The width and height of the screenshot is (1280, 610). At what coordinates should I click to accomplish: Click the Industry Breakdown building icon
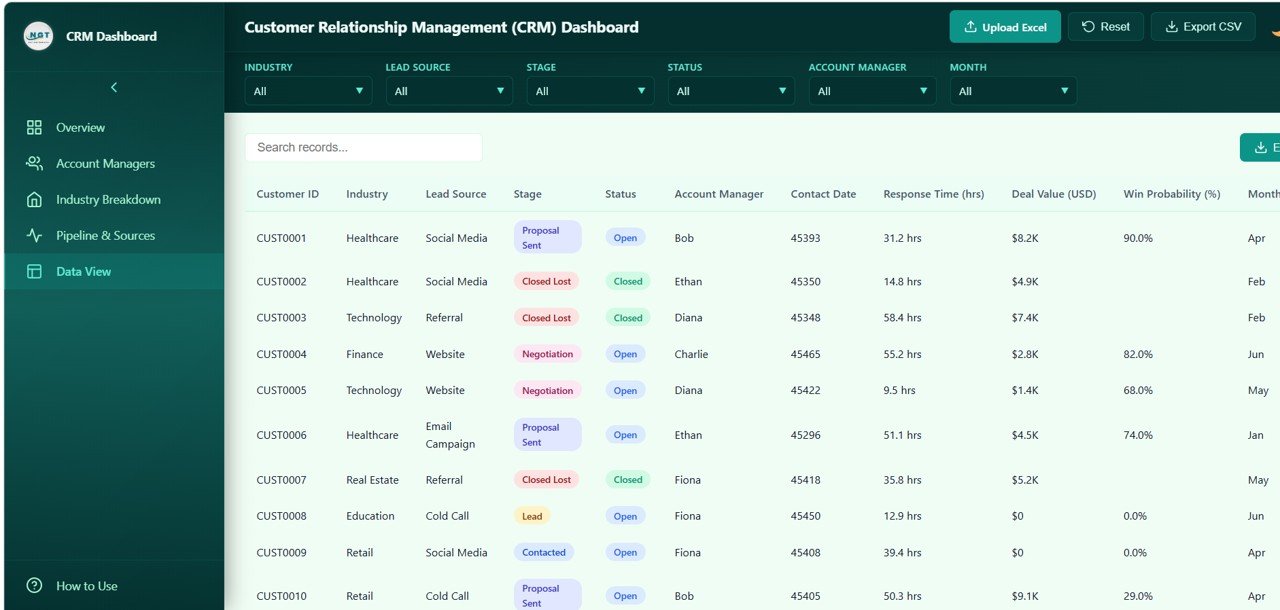point(35,199)
